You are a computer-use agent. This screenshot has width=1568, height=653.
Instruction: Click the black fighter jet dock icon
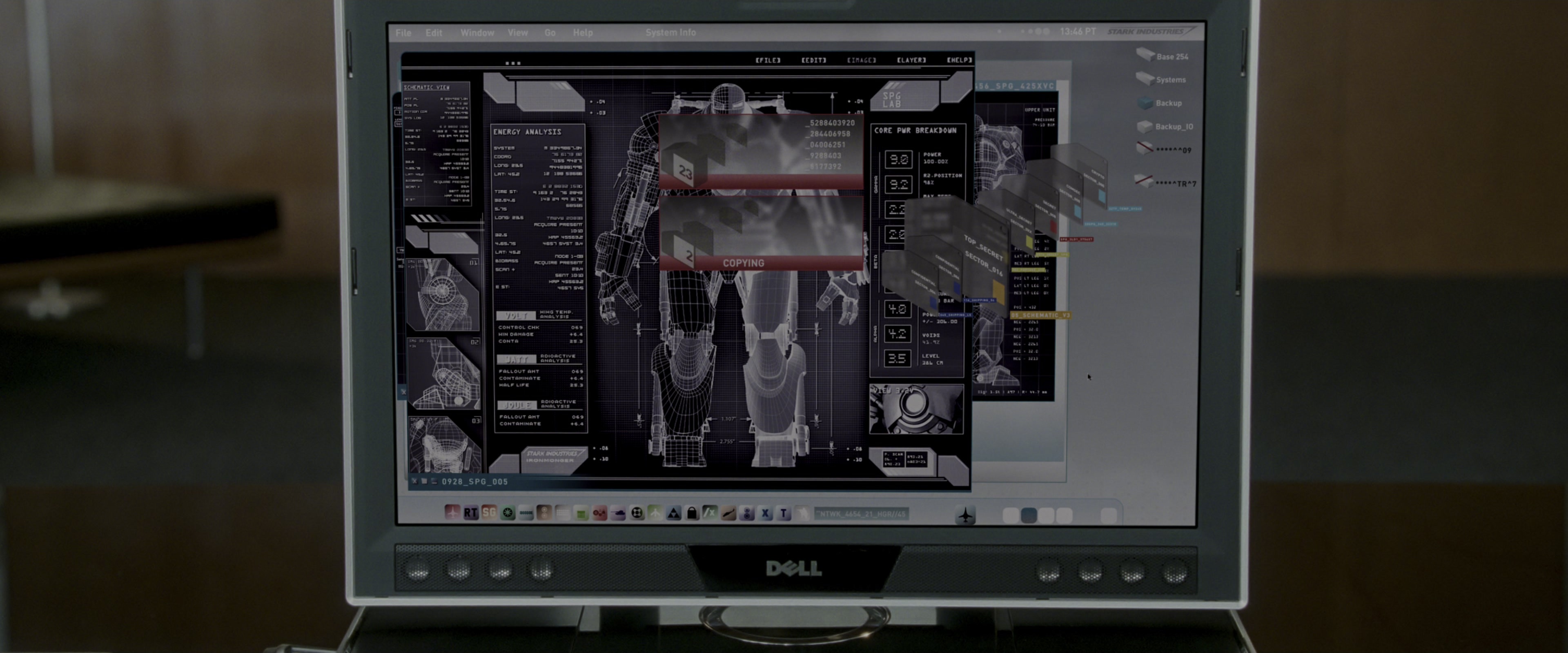tap(965, 515)
